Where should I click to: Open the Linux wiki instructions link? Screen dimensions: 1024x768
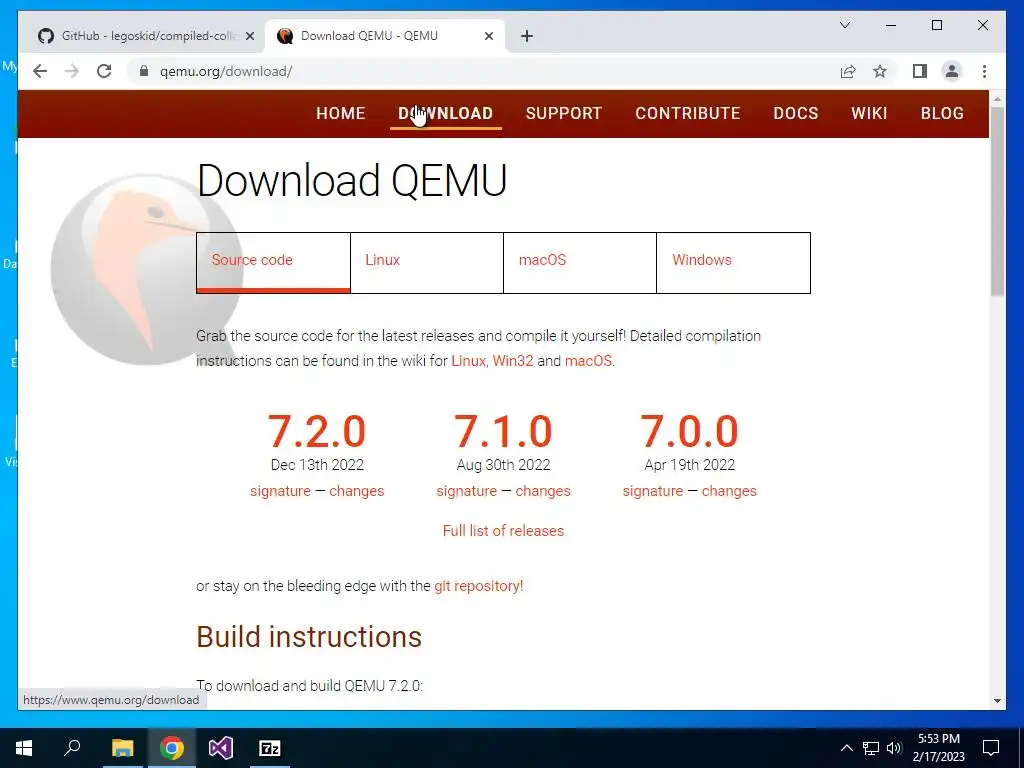coord(468,360)
